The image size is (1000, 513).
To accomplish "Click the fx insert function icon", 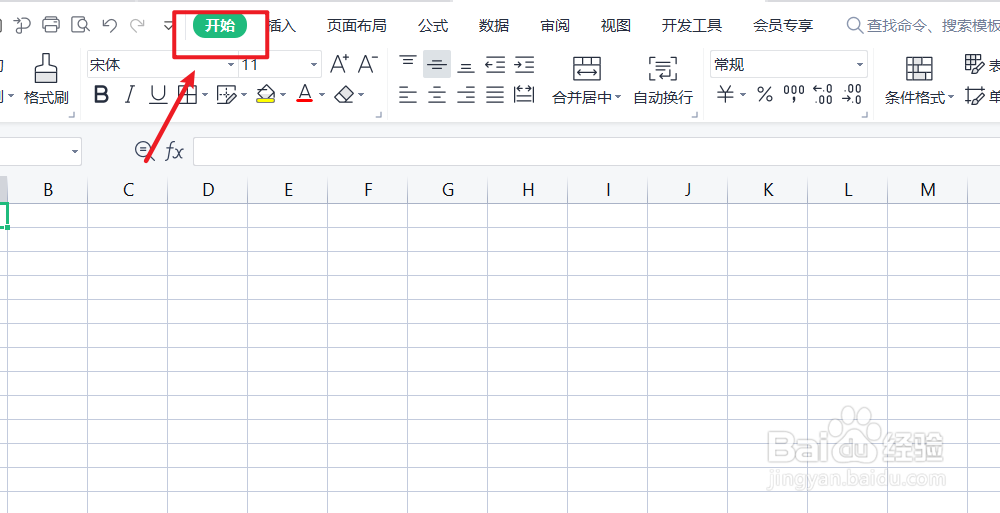I will tap(174, 151).
